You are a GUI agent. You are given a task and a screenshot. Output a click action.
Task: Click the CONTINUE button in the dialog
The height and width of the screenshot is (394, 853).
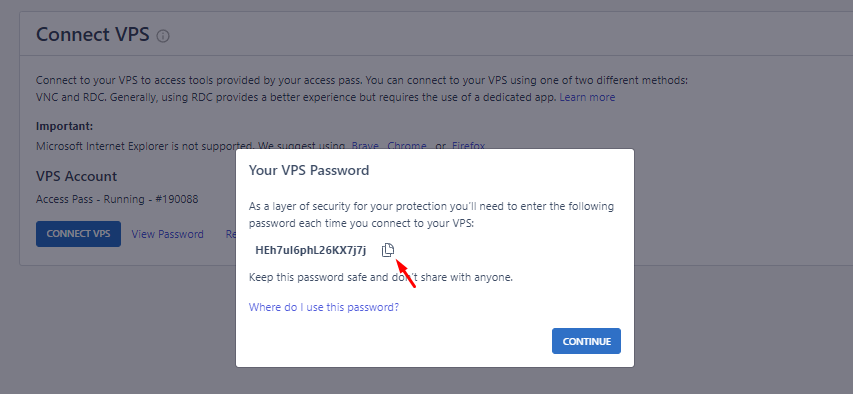(586, 341)
